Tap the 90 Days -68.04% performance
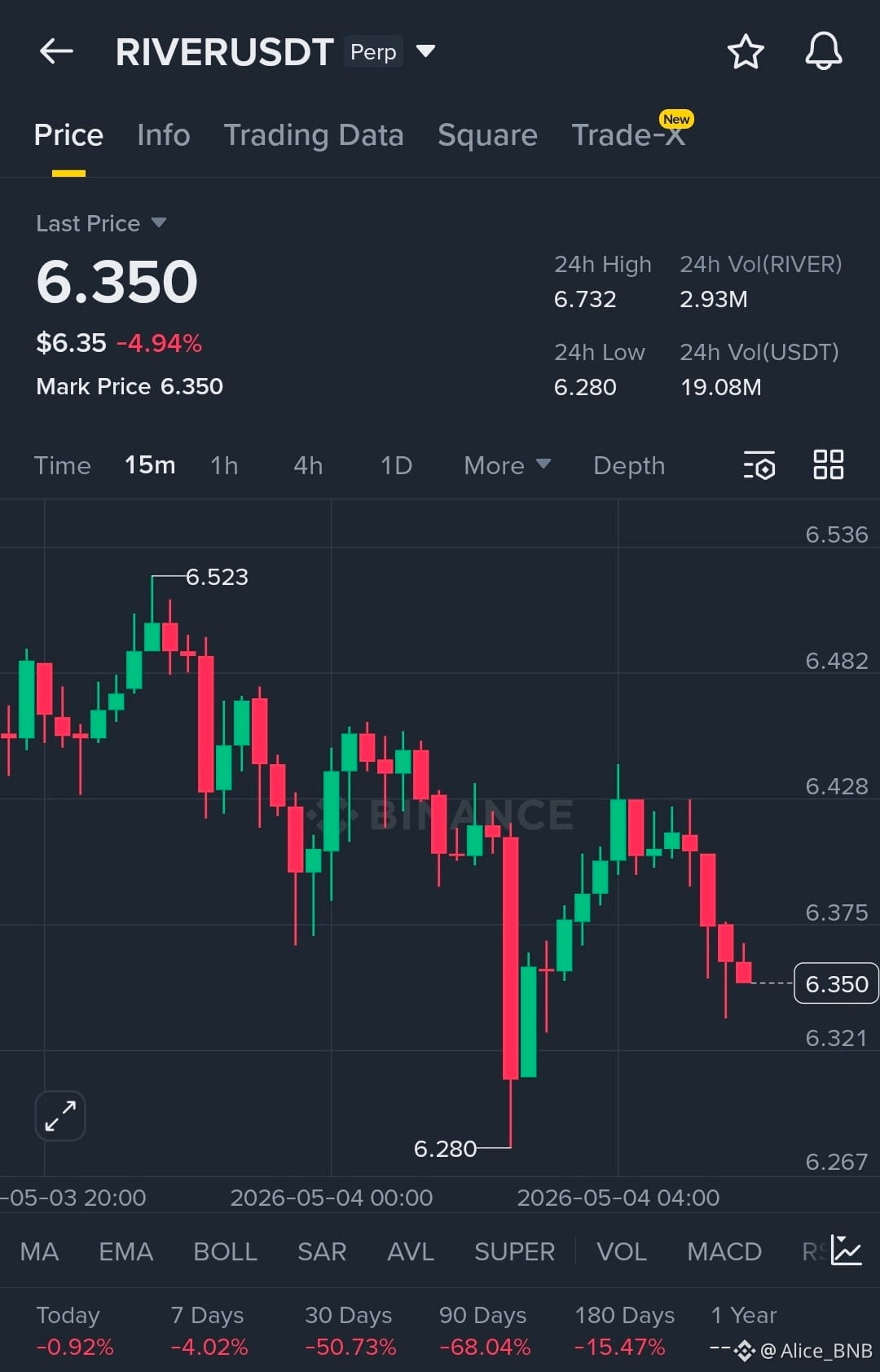Image resolution: width=880 pixels, height=1372 pixels. coord(485,1347)
